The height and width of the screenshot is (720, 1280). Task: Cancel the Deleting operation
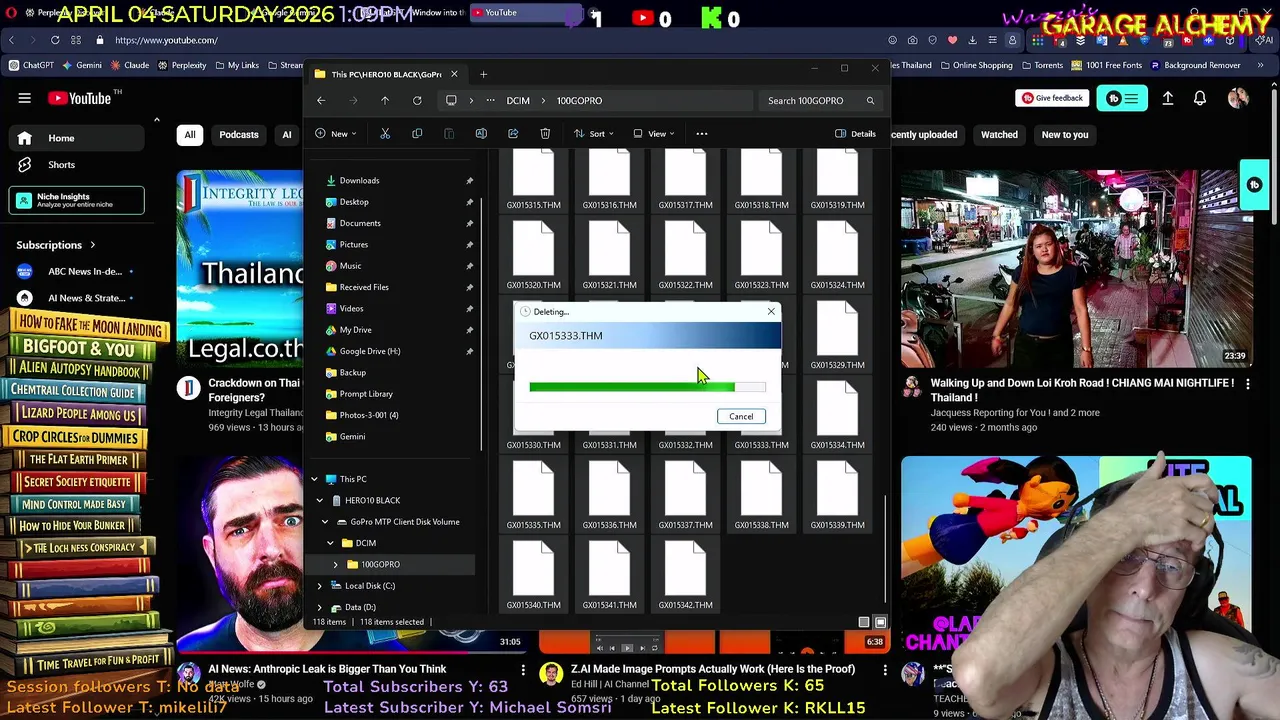[x=741, y=416]
